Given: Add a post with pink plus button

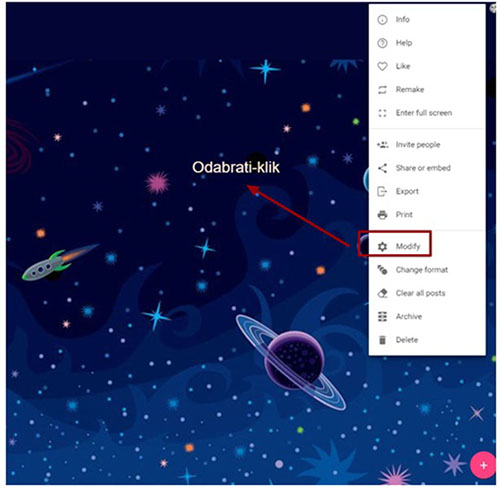Looking at the screenshot, I should point(483,465).
